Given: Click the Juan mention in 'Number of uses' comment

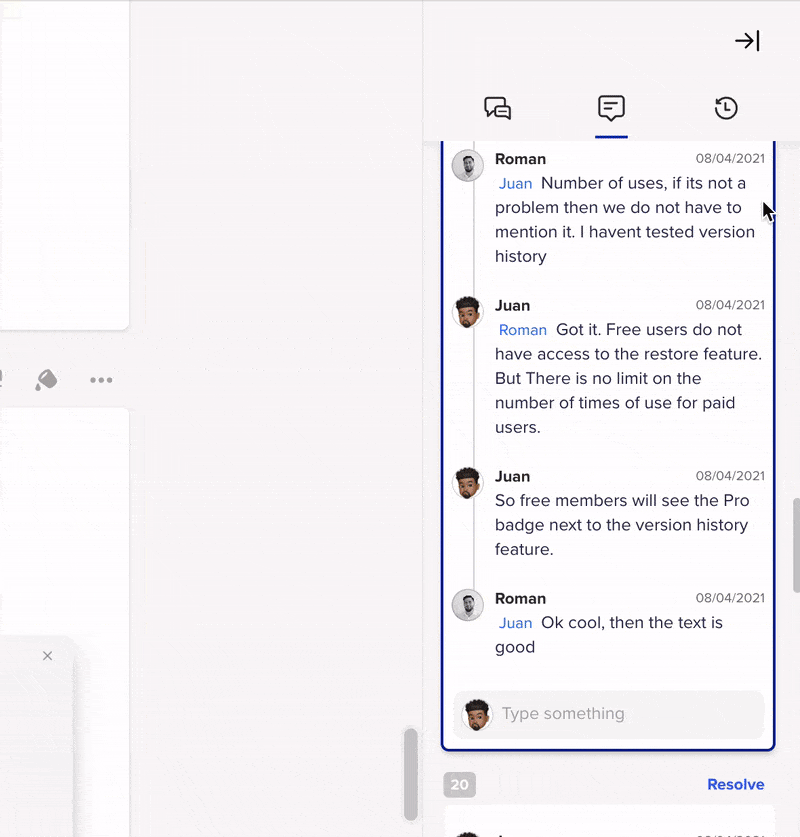Looking at the screenshot, I should coord(516,184).
